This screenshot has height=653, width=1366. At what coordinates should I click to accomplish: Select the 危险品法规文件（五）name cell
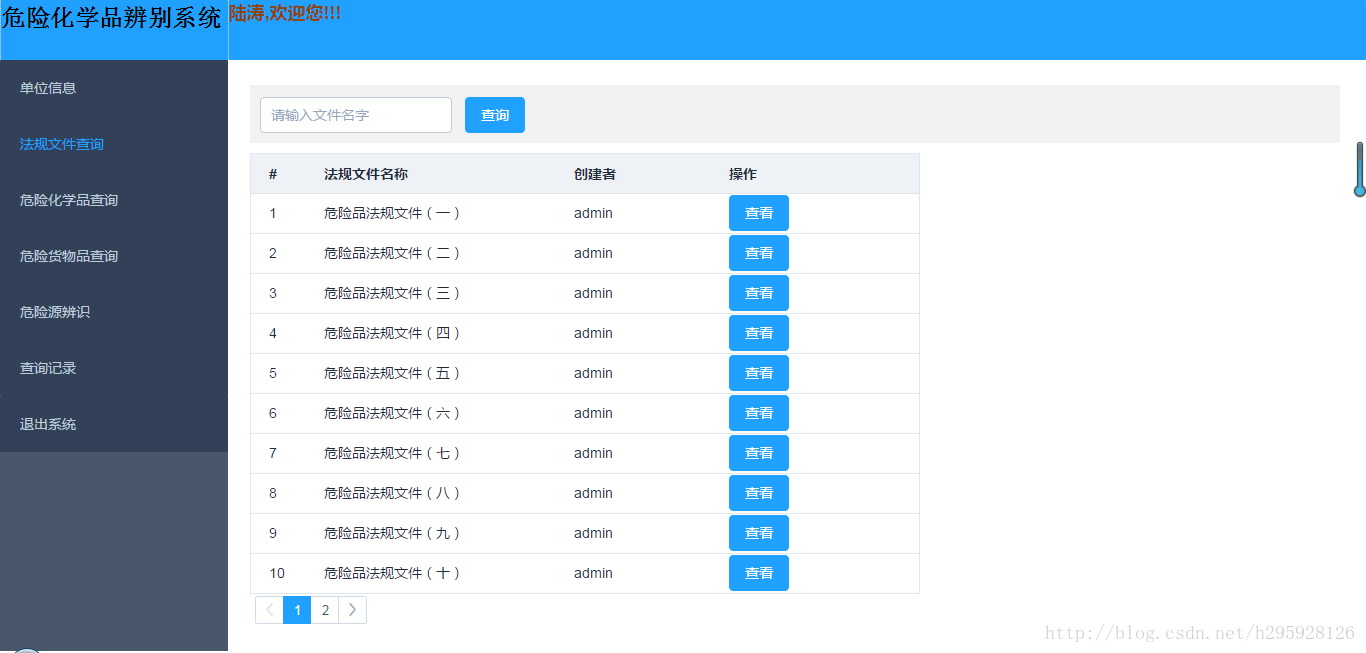coord(393,373)
